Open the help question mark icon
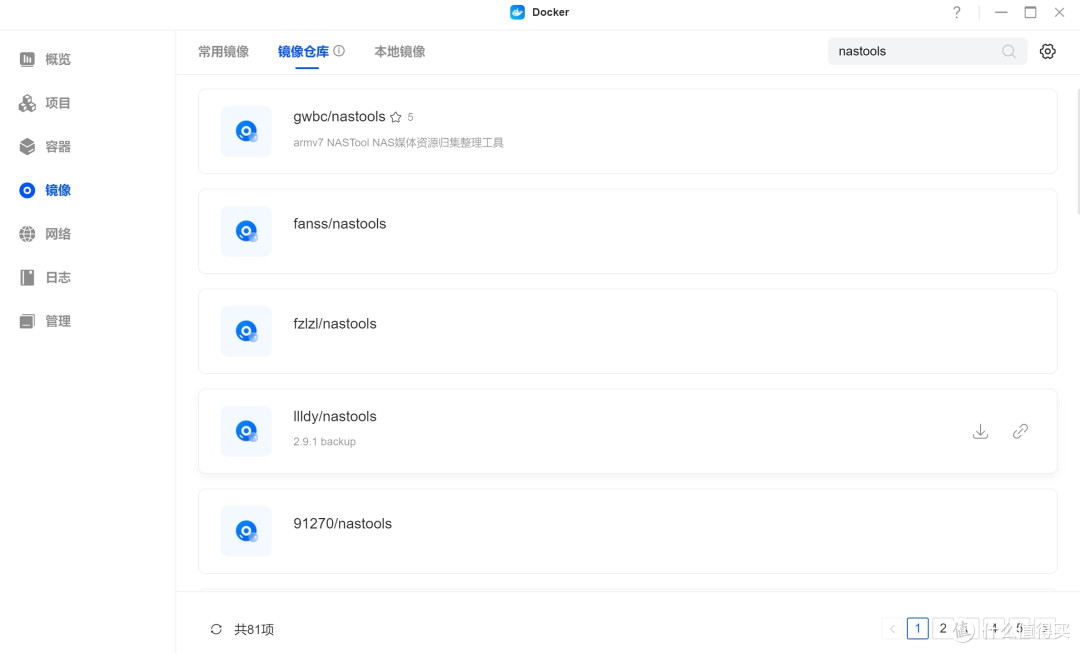Image resolution: width=1080 pixels, height=653 pixels. (957, 12)
